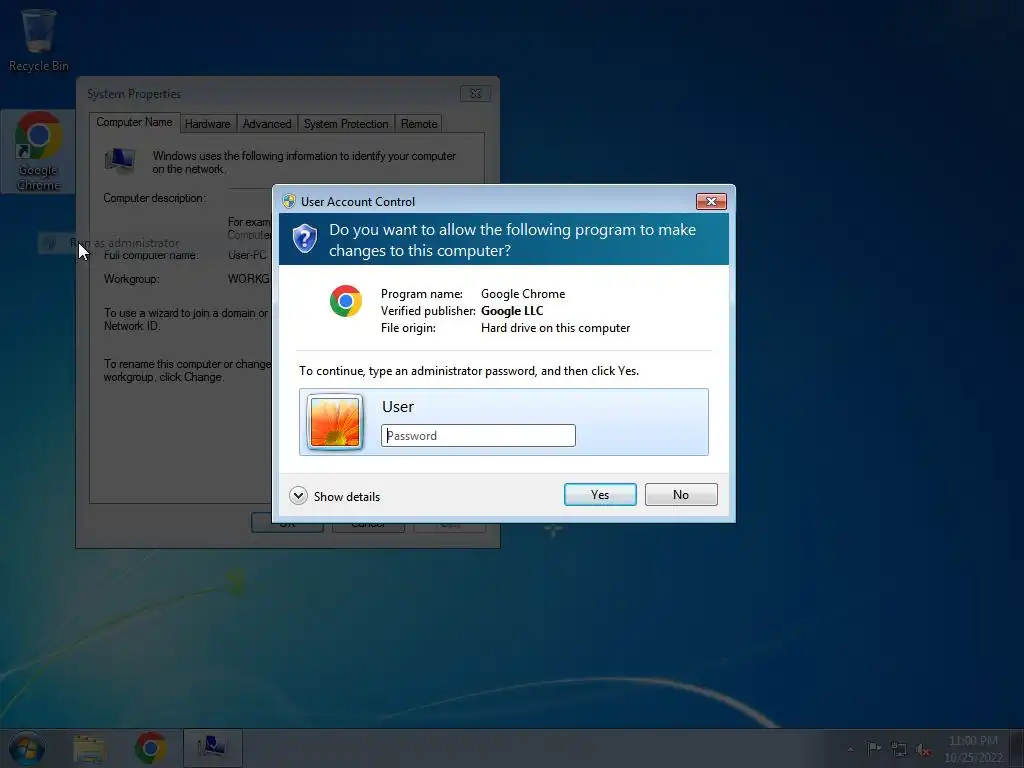Click No in the User Account Control dialog
This screenshot has height=768, width=1024.
(680, 494)
